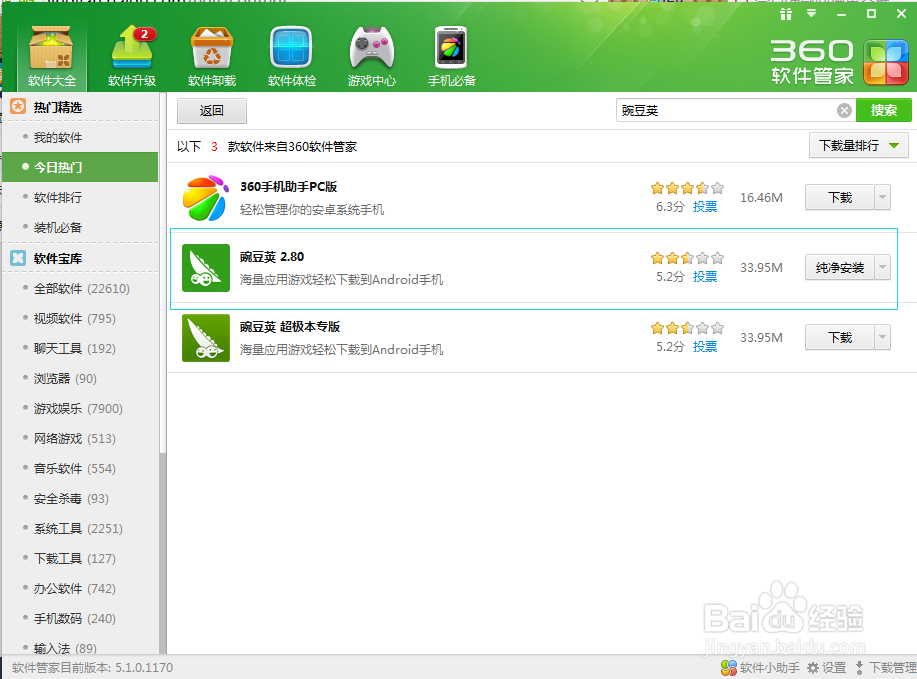Screen dimensions: 917x679
Task: Open 视频软件 (795) category
Action: (80, 318)
